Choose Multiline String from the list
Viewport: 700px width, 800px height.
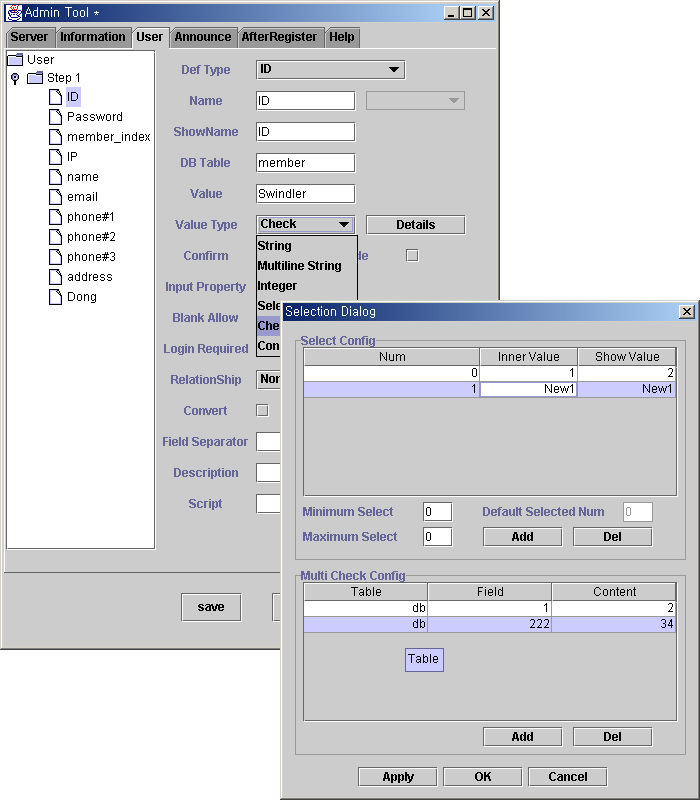pyautogui.click(x=300, y=266)
